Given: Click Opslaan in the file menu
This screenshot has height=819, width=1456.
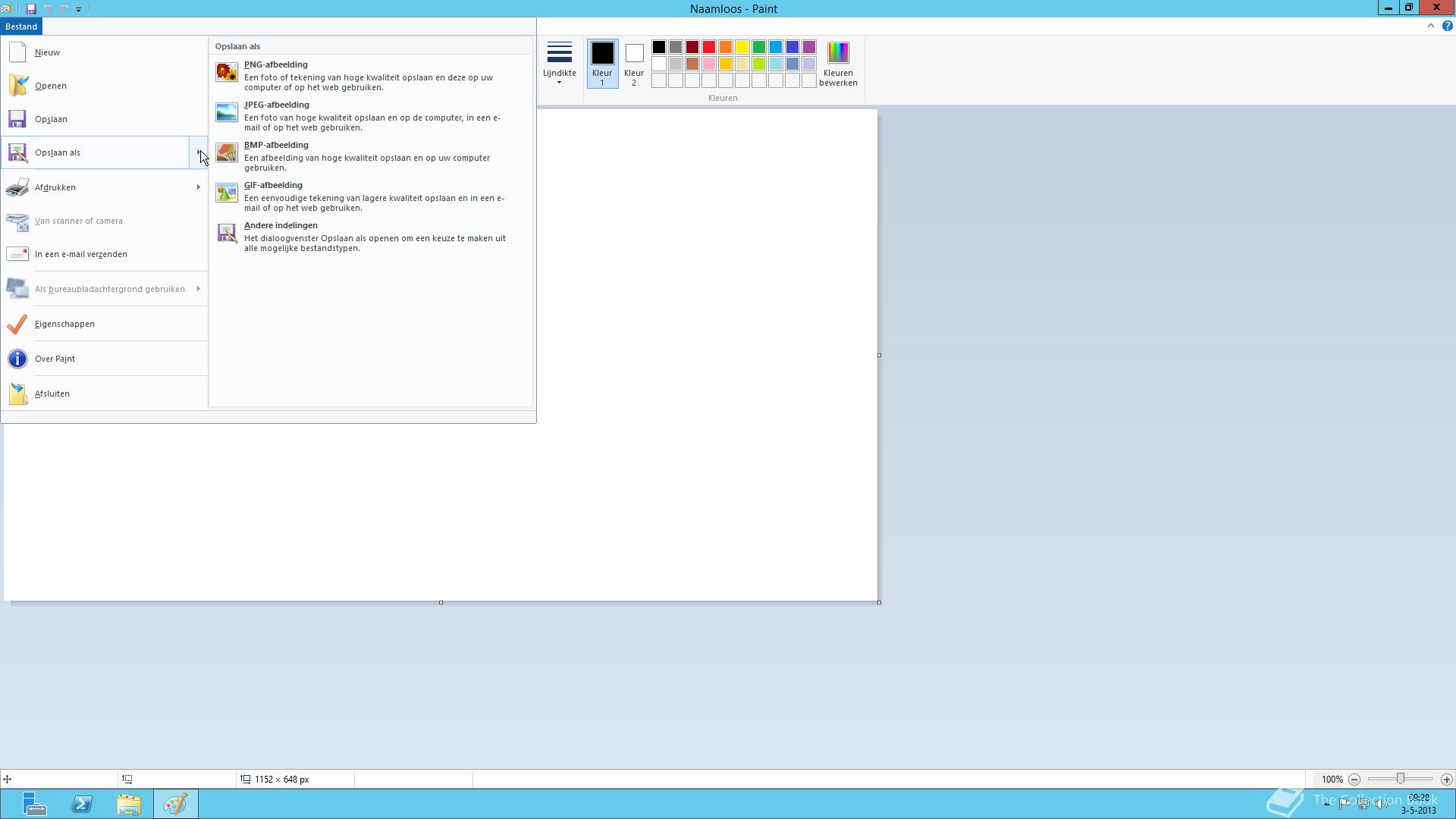Looking at the screenshot, I should tap(105, 119).
